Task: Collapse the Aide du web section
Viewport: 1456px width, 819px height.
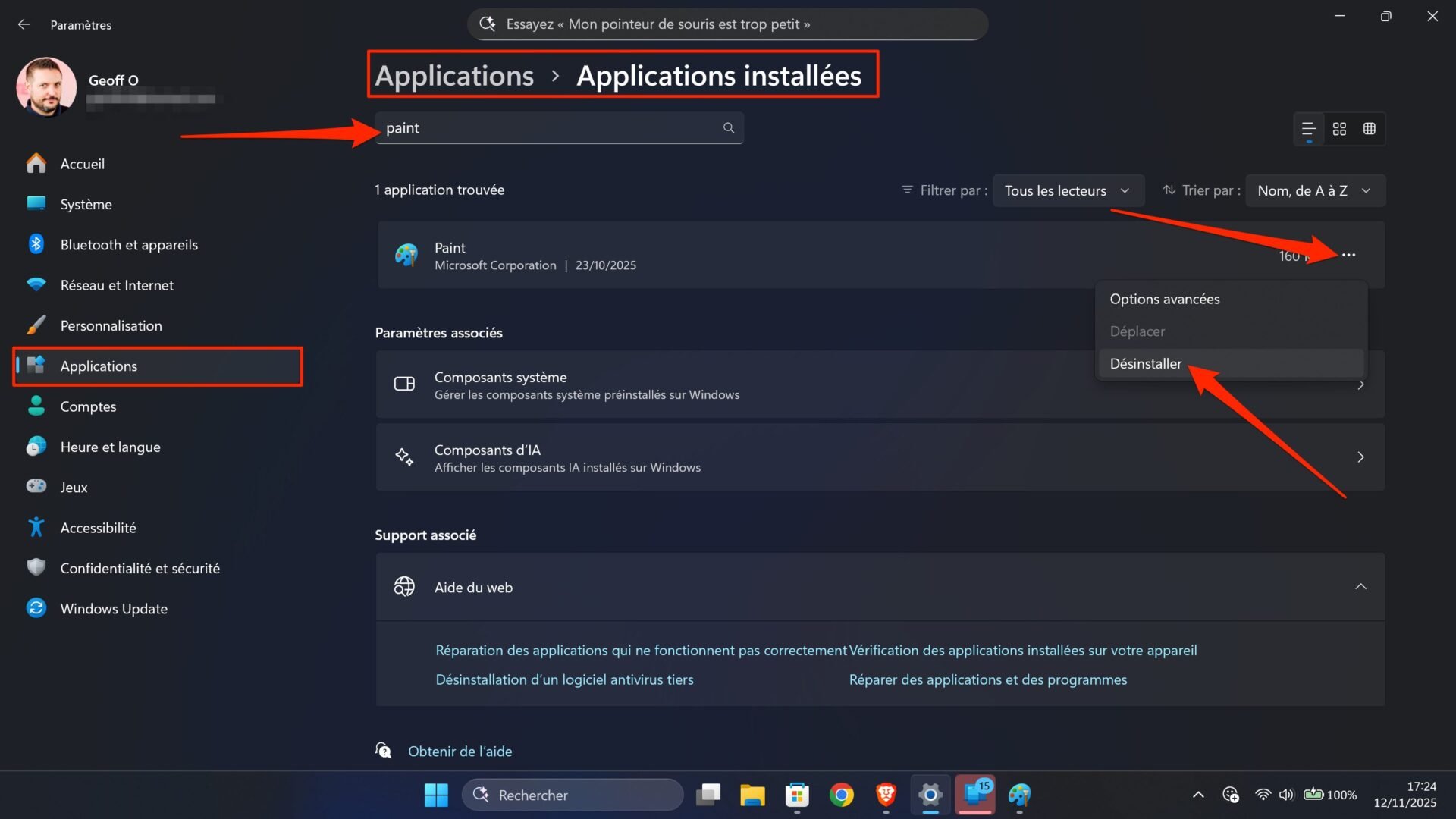Action: pyautogui.click(x=1360, y=586)
